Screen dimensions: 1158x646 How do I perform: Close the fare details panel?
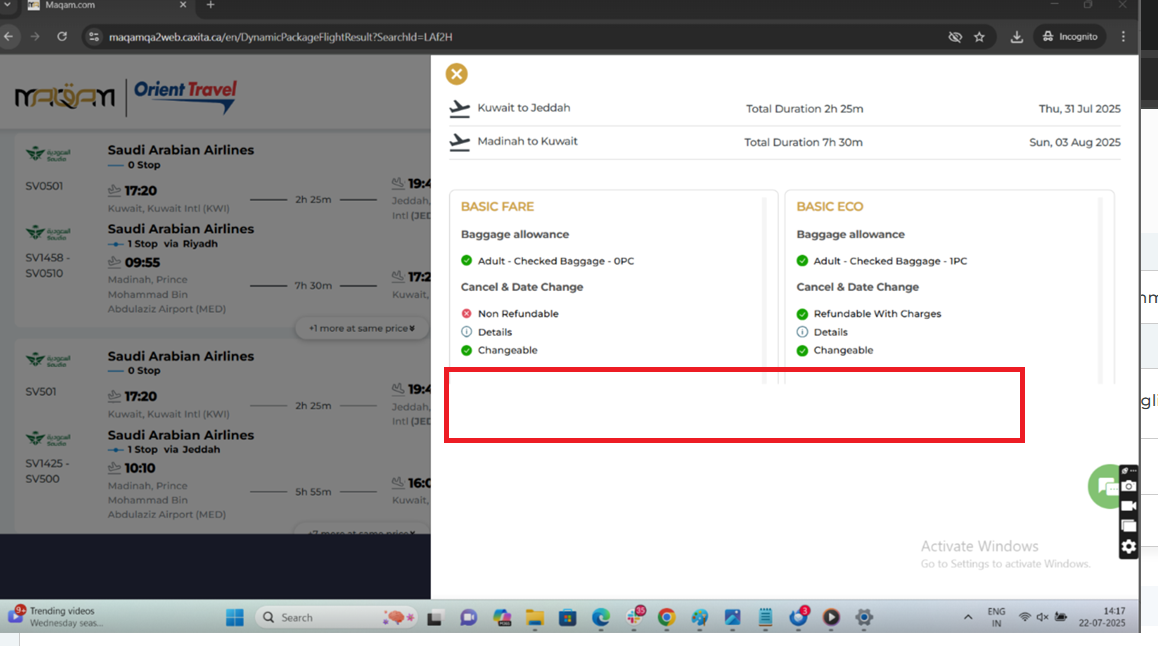(x=456, y=74)
